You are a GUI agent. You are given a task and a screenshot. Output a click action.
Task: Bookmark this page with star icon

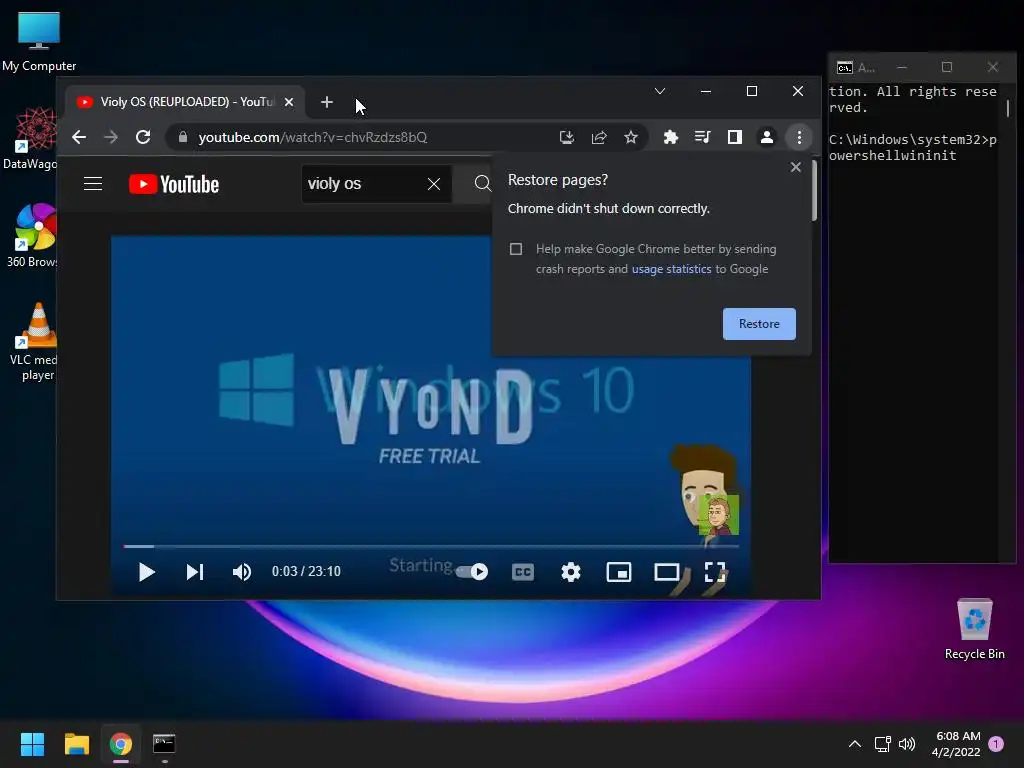(631, 137)
